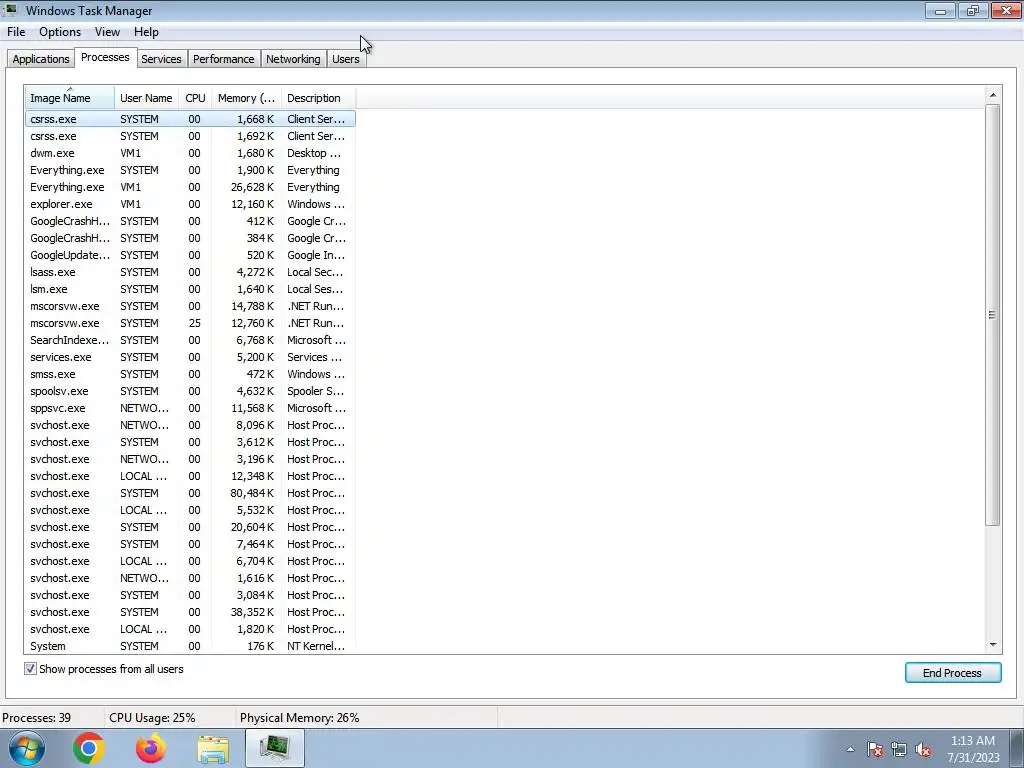The height and width of the screenshot is (768, 1024).
Task: Click the Processes: 39 status entry
Action: point(37,718)
